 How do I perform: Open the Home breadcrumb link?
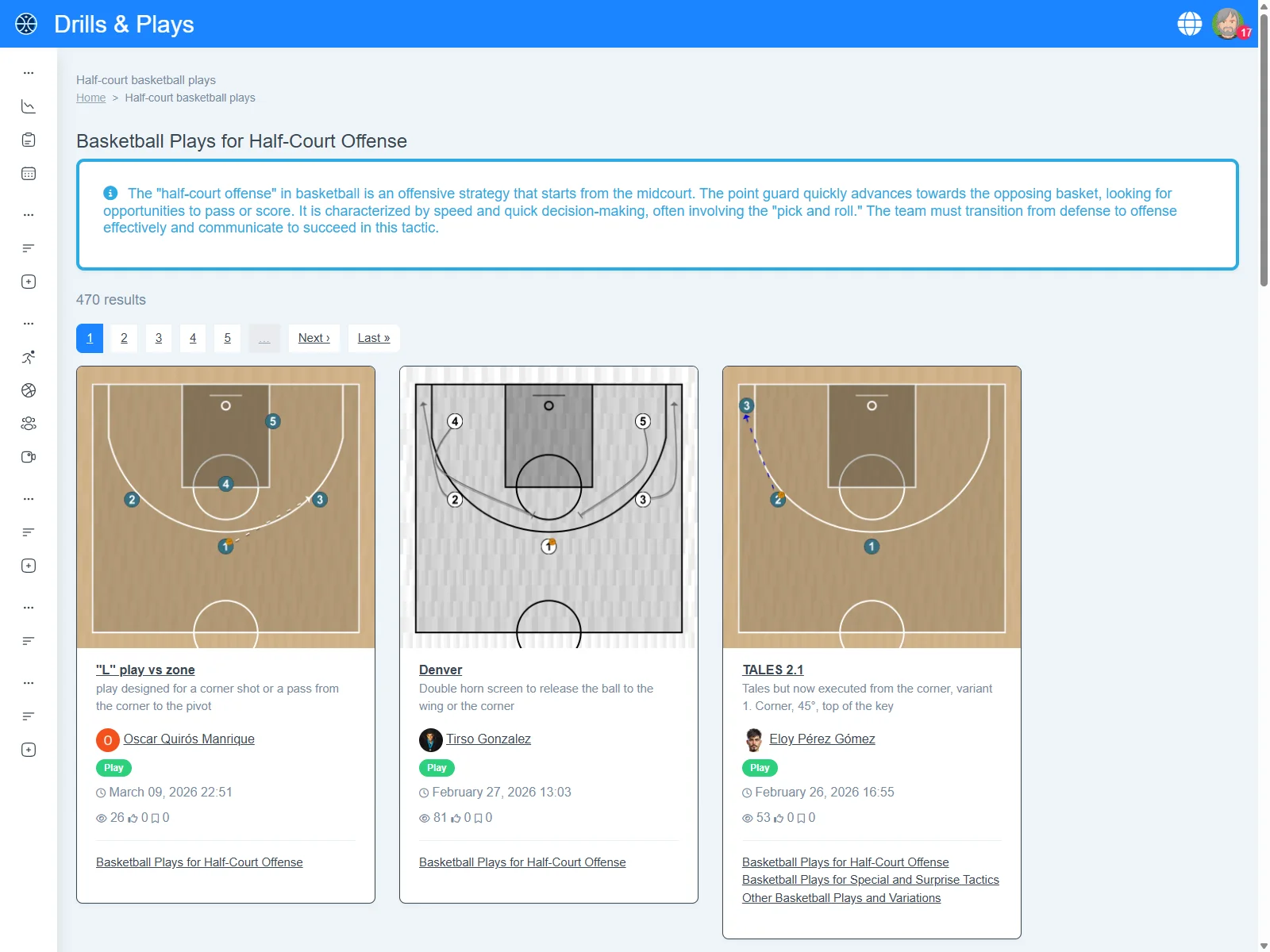coord(90,98)
